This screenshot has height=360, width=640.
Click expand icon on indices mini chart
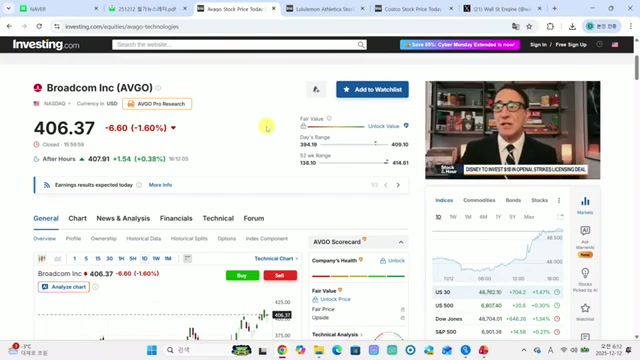point(560,217)
